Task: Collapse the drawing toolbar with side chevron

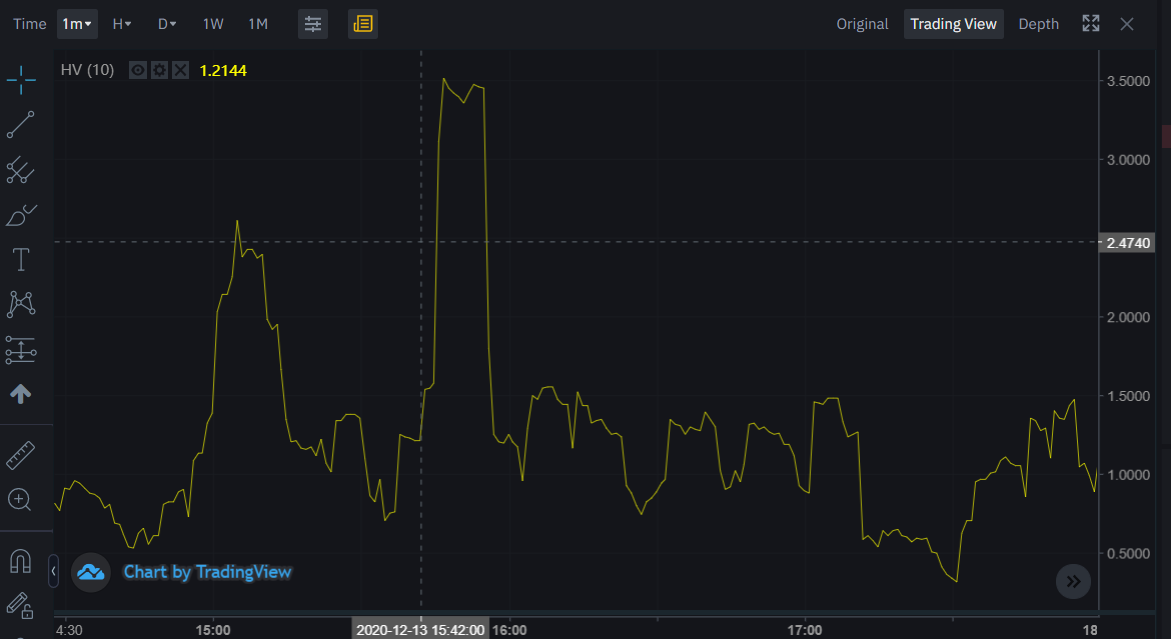Action: tap(53, 571)
